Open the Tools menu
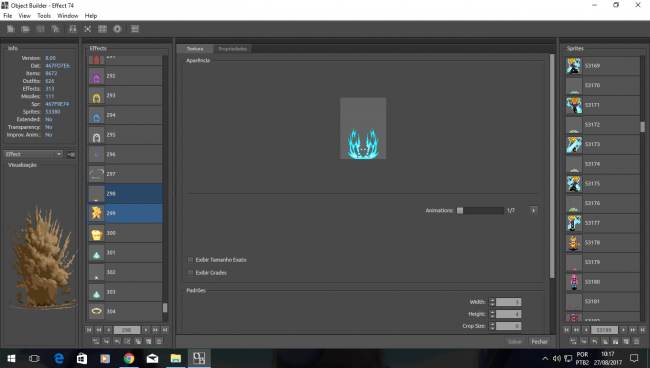The height and width of the screenshot is (368, 650). click(x=44, y=16)
